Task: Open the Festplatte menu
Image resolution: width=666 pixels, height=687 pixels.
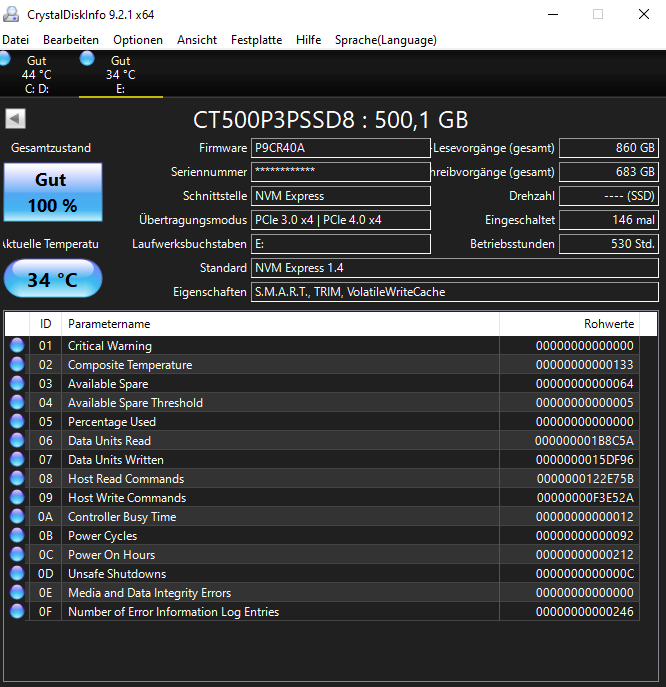Action: (256, 40)
